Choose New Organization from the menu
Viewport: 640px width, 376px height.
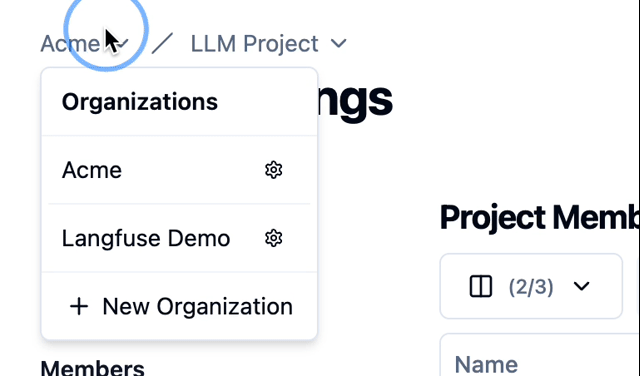(180, 307)
